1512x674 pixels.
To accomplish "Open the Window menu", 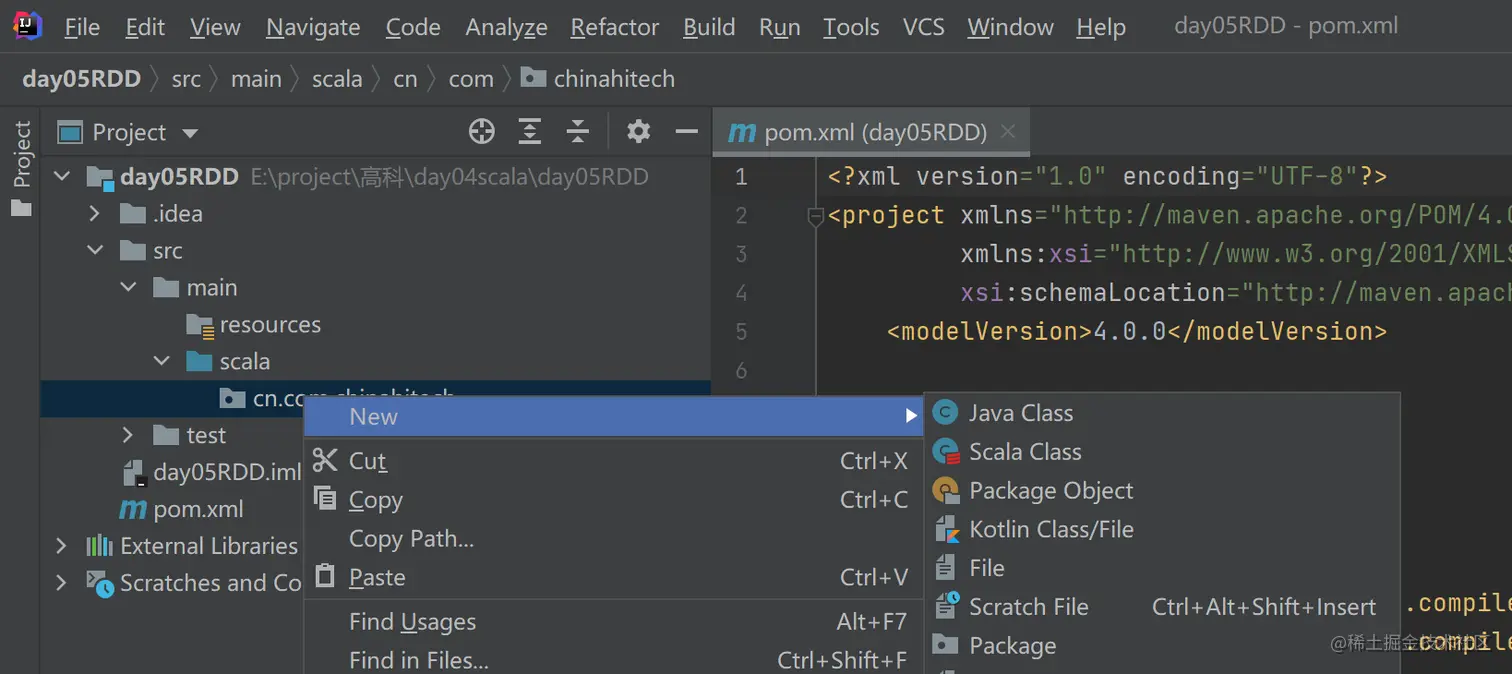I will coord(1010,27).
